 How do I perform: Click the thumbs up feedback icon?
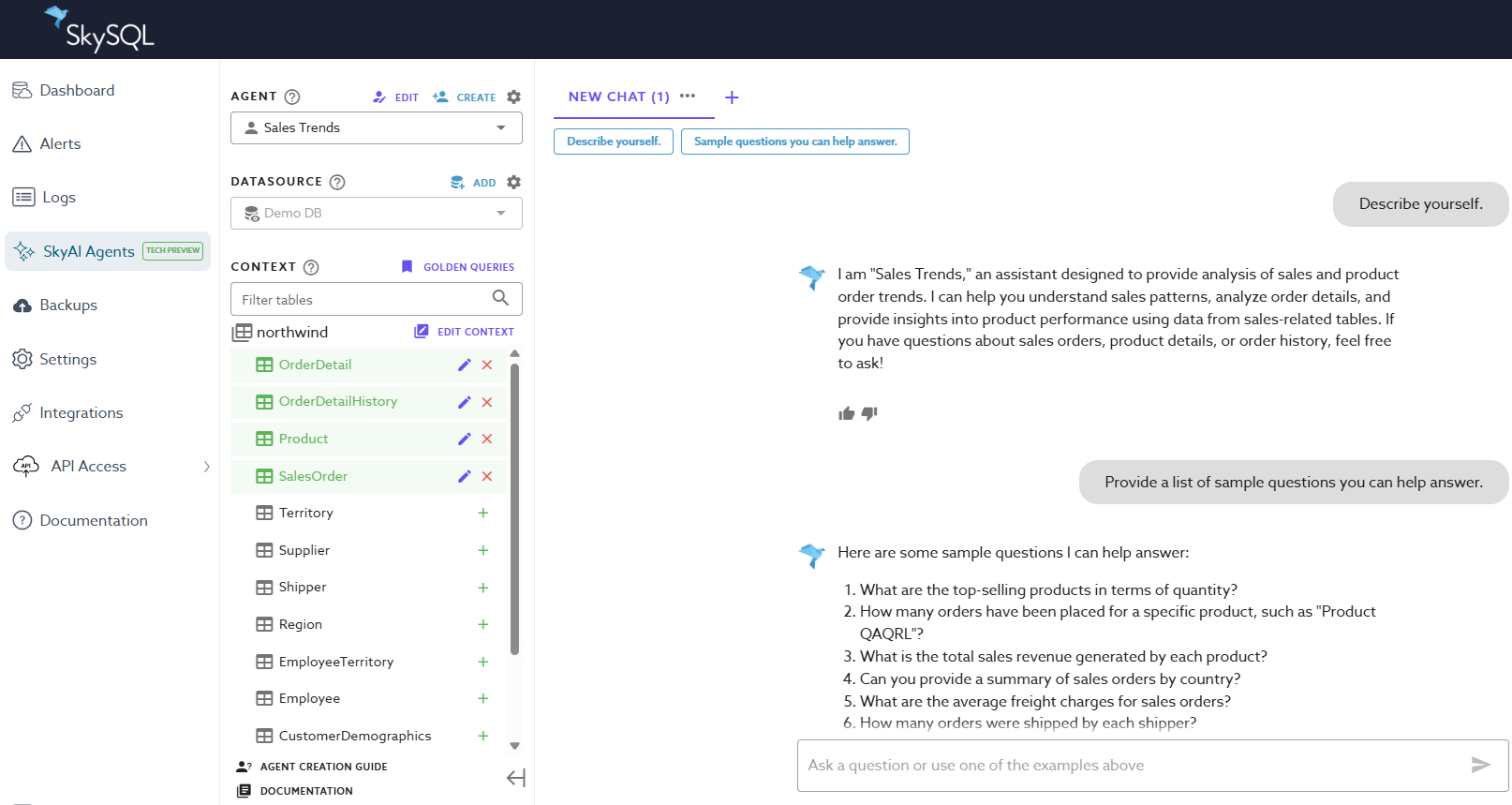click(846, 413)
